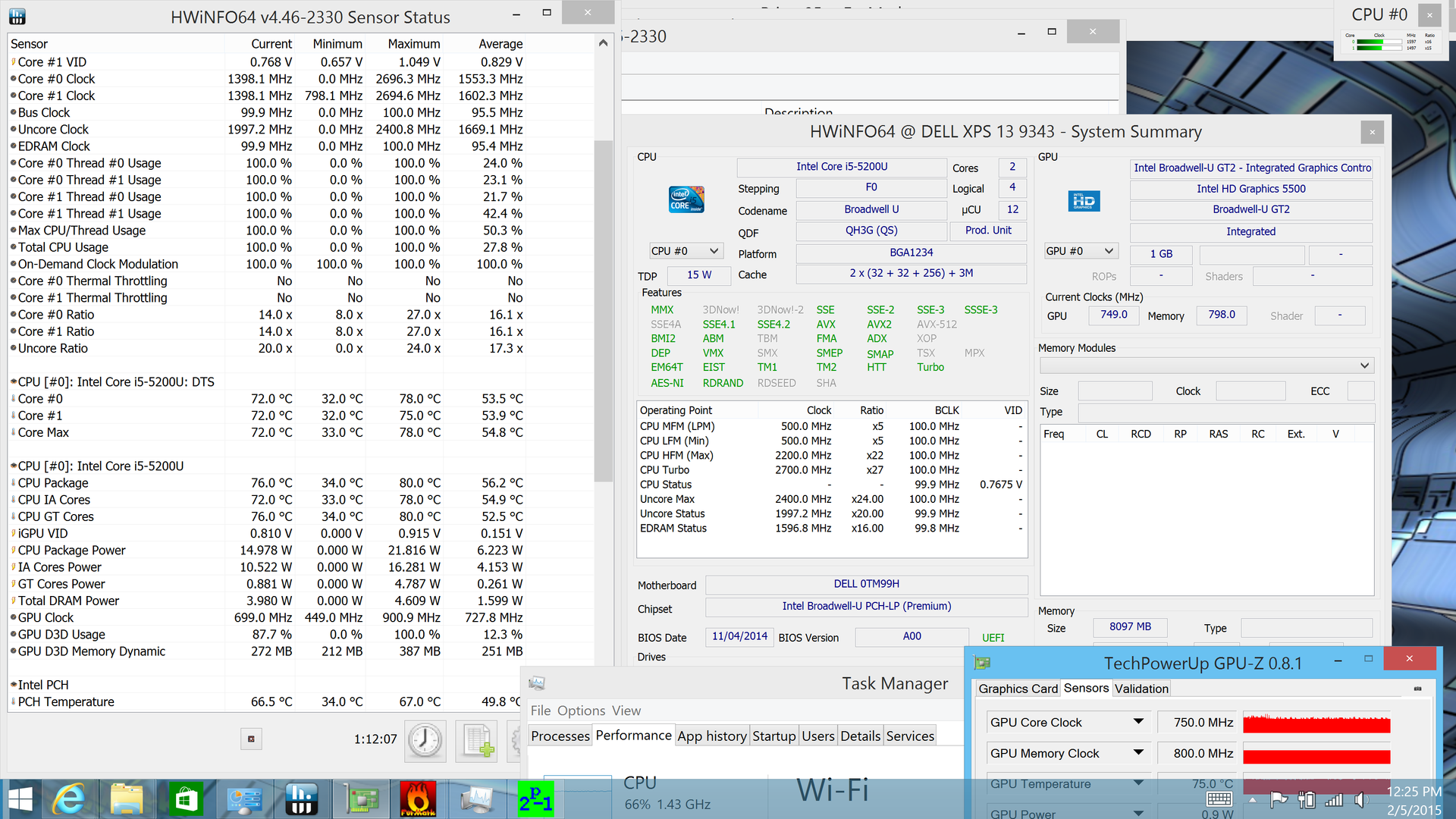
Task: Click the Intel Broadwell-U PCH-LP chipset field
Action: point(866,606)
